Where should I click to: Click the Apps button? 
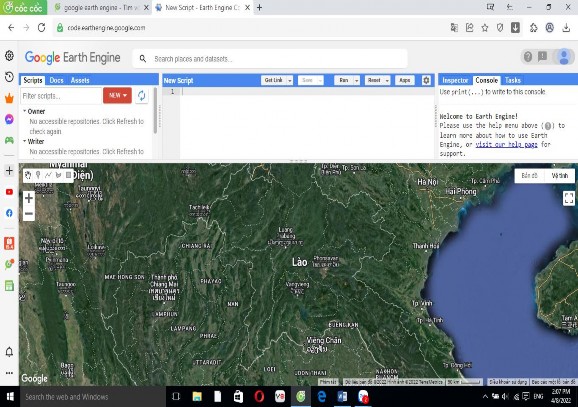(405, 80)
